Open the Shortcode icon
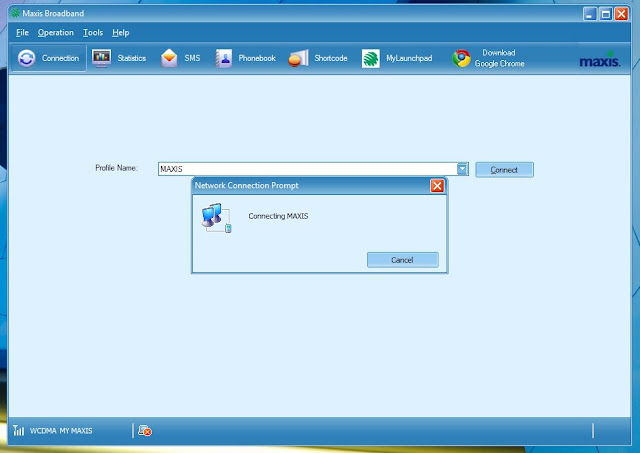The width and height of the screenshot is (640, 453). pos(298,58)
